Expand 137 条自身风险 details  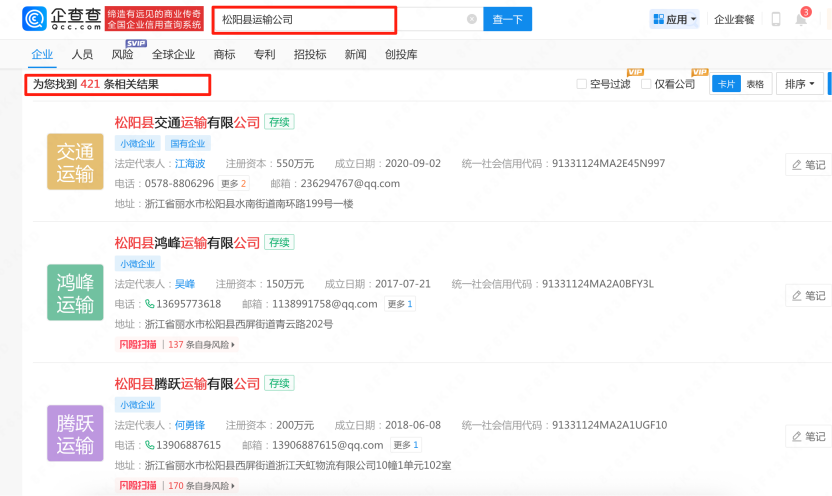pyautogui.click(x=201, y=345)
